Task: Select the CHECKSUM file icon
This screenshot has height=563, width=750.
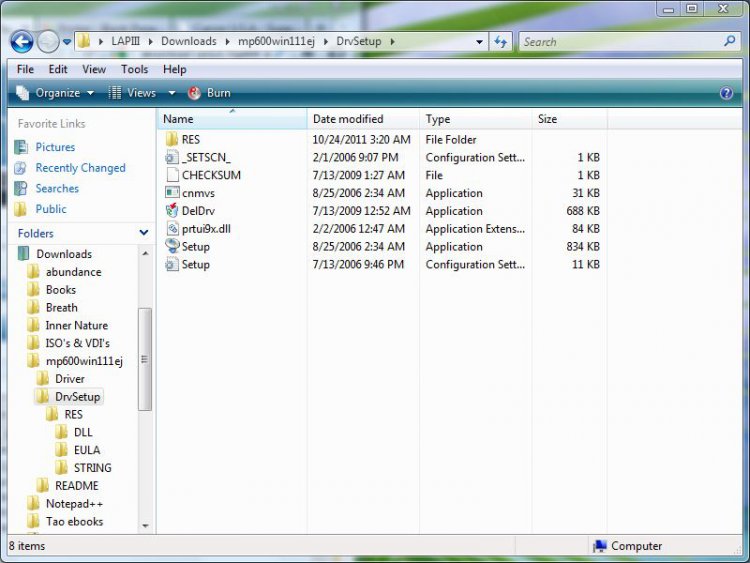Action: click(172, 175)
